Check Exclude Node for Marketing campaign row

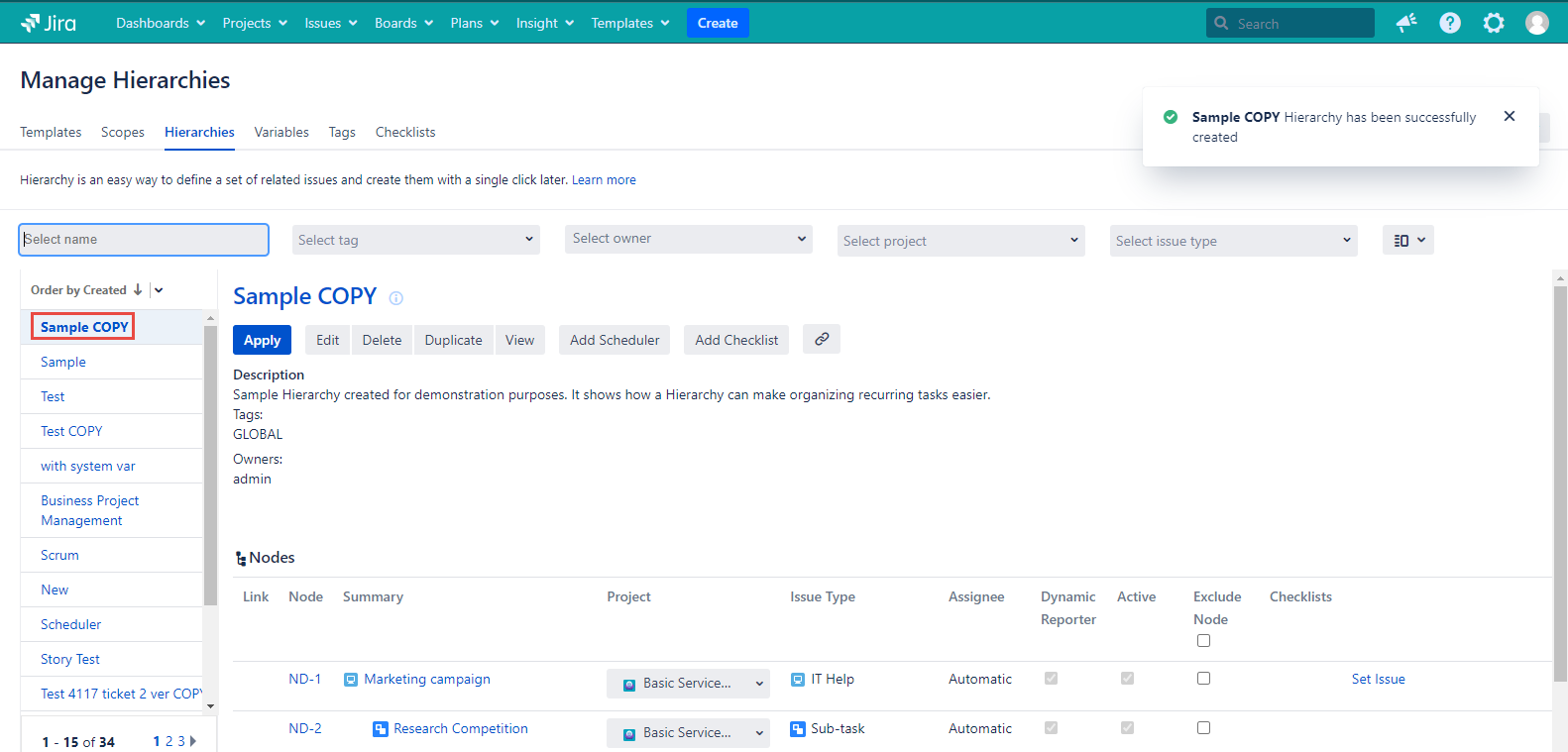(1203, 679)
